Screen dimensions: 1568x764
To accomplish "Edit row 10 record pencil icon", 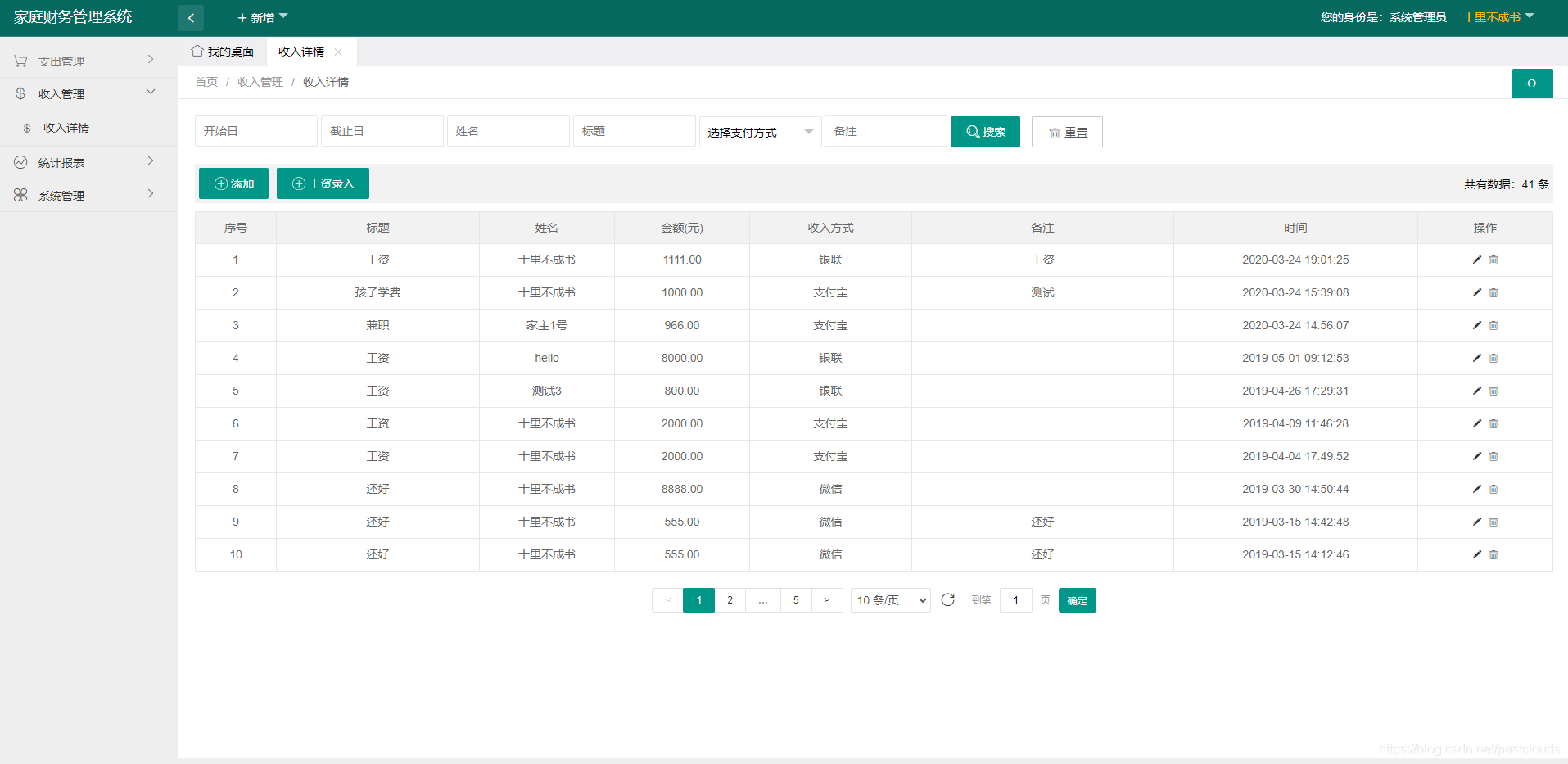I will (1477, 554).
